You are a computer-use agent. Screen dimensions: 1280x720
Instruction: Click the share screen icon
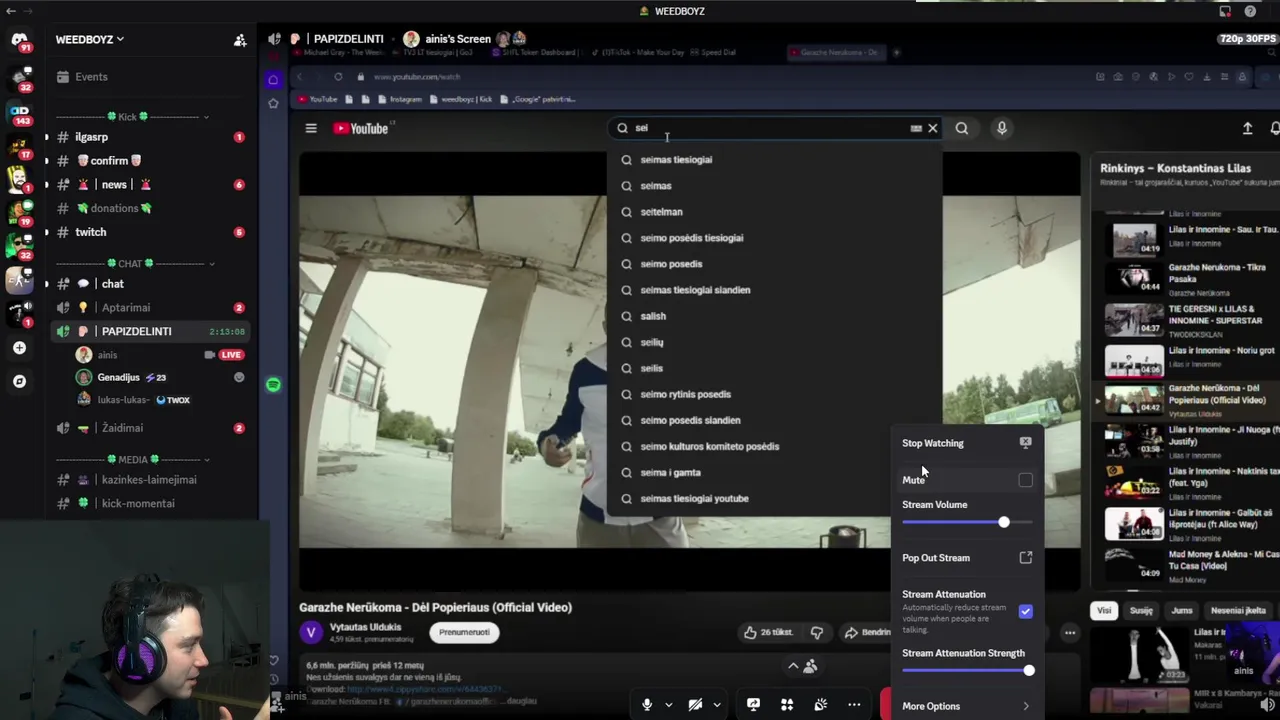[x=753, y=705]
